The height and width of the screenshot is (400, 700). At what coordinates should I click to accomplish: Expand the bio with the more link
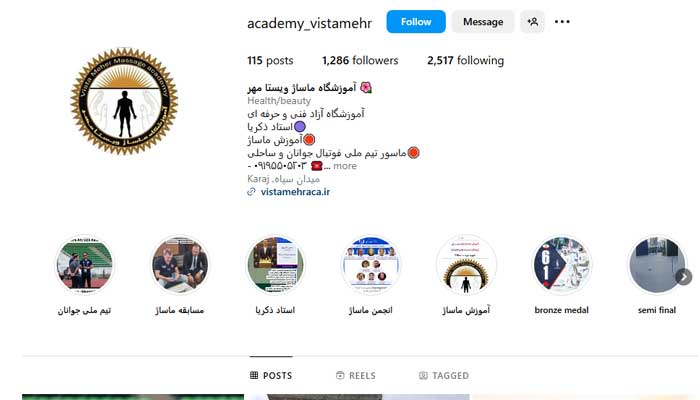(x=345, y=166)
